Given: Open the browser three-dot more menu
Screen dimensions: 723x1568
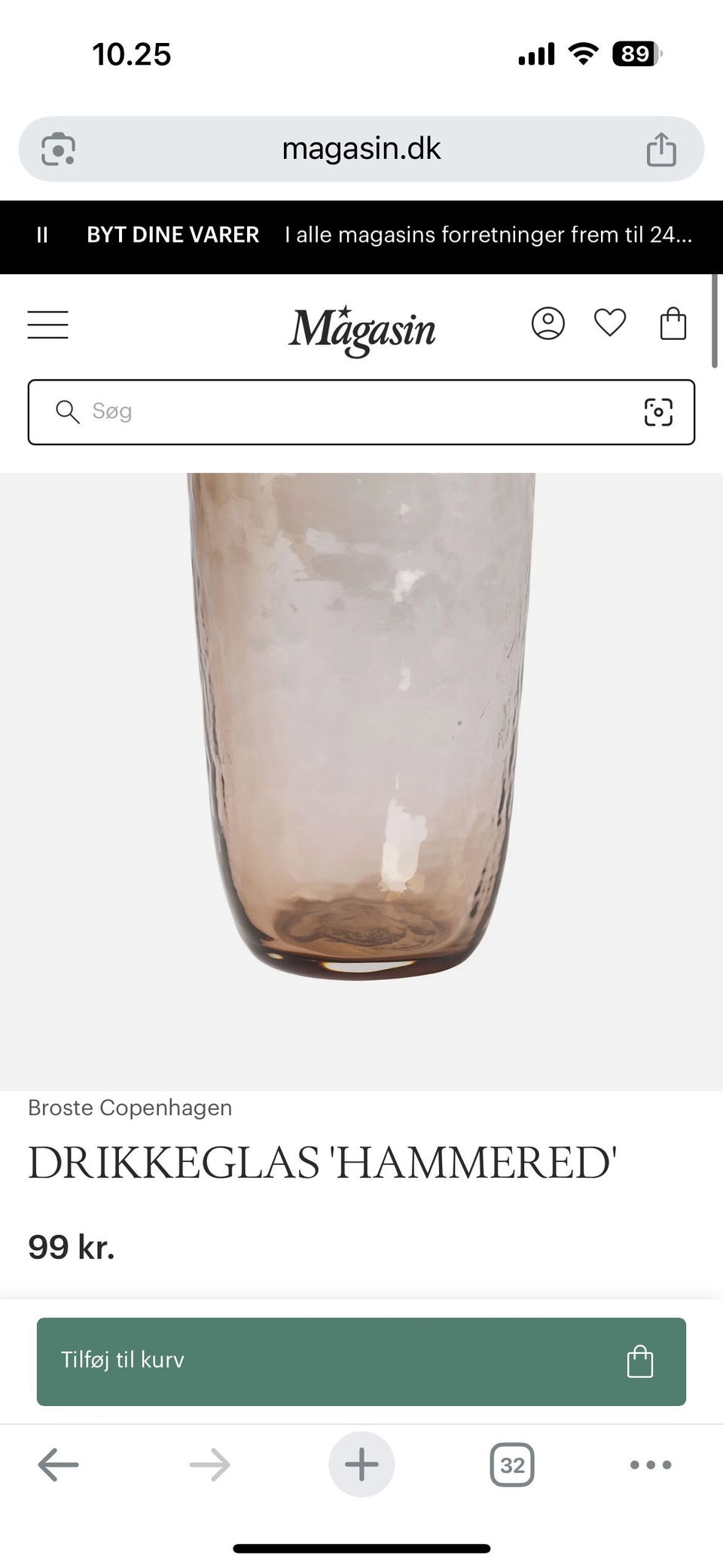Looking at the screenshot, I should [x=651, y=1464].
